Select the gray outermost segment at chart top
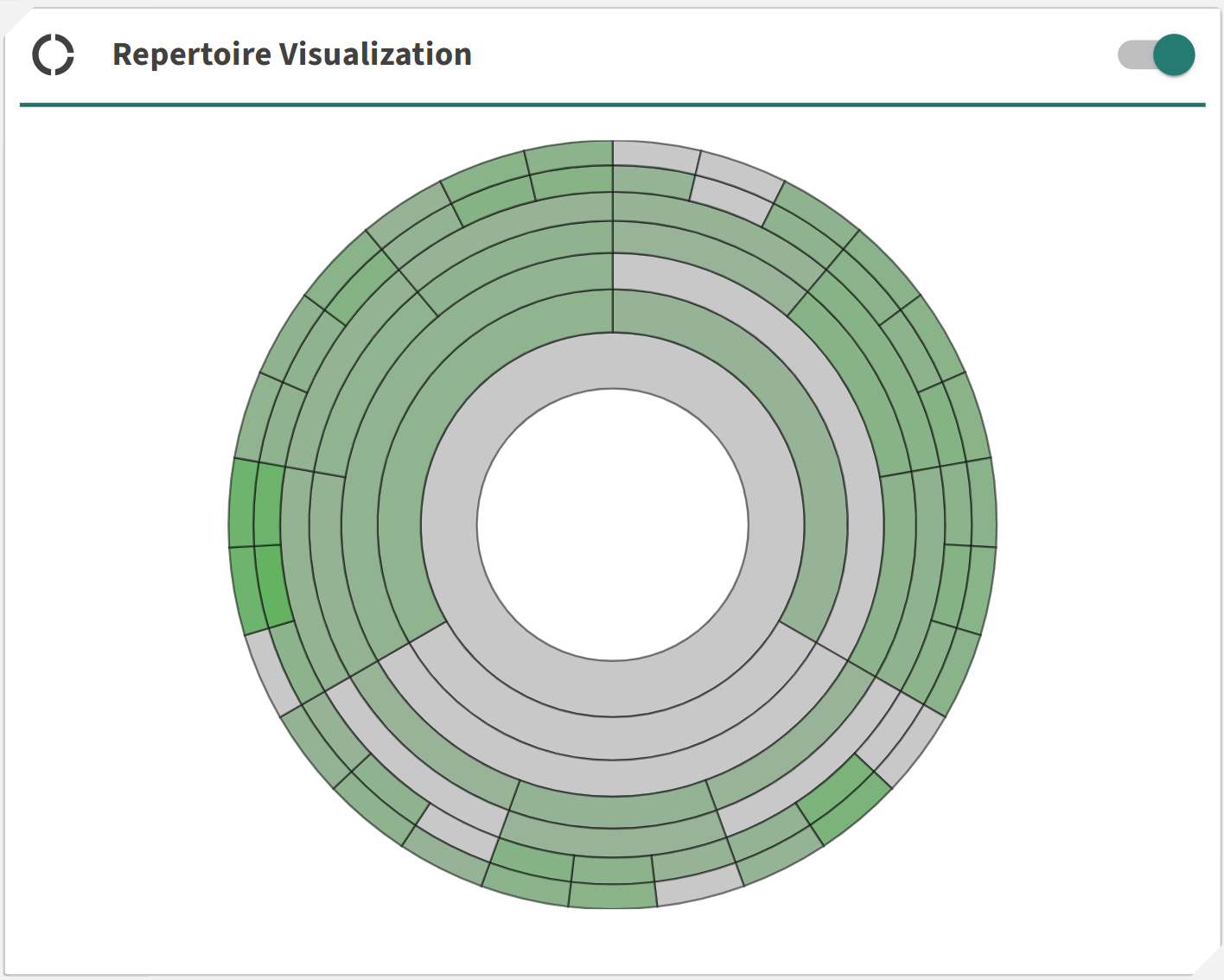This screenshot has height=980, width=1224. 654,155
